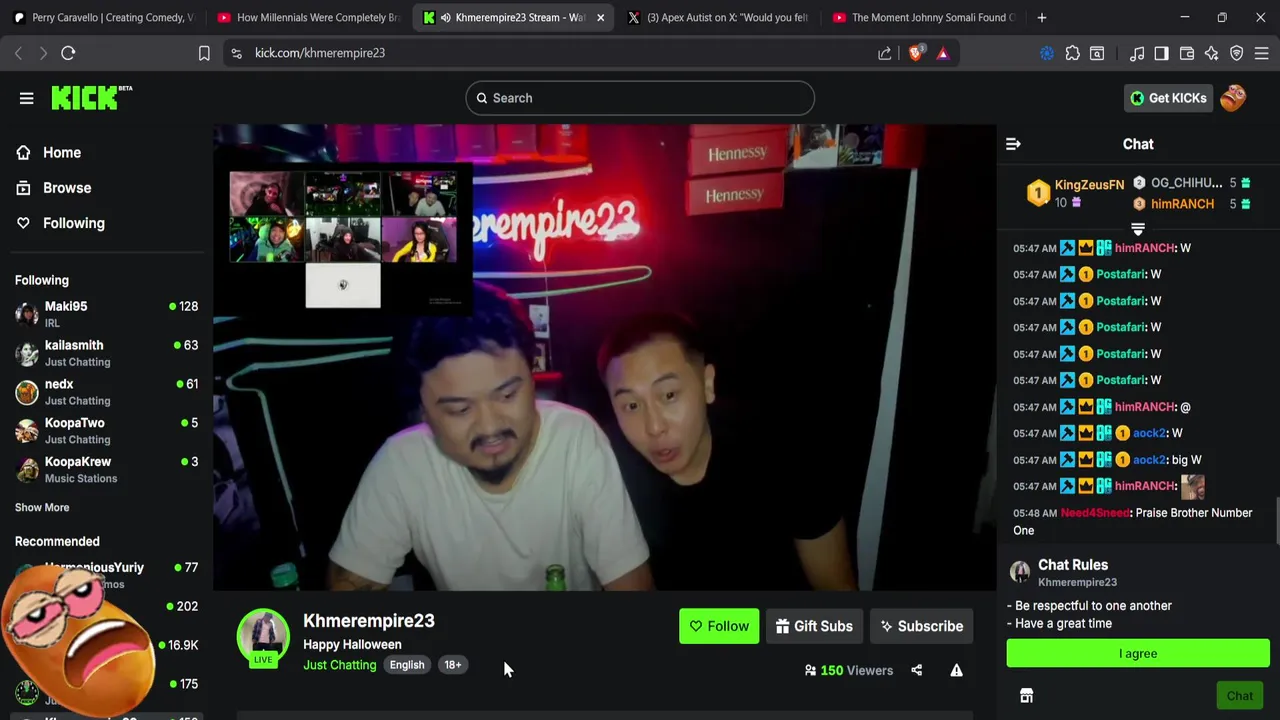Open the Khmerempire23 streamer avatar
This screenshot has height=720, width=1280.
[263, 636]
